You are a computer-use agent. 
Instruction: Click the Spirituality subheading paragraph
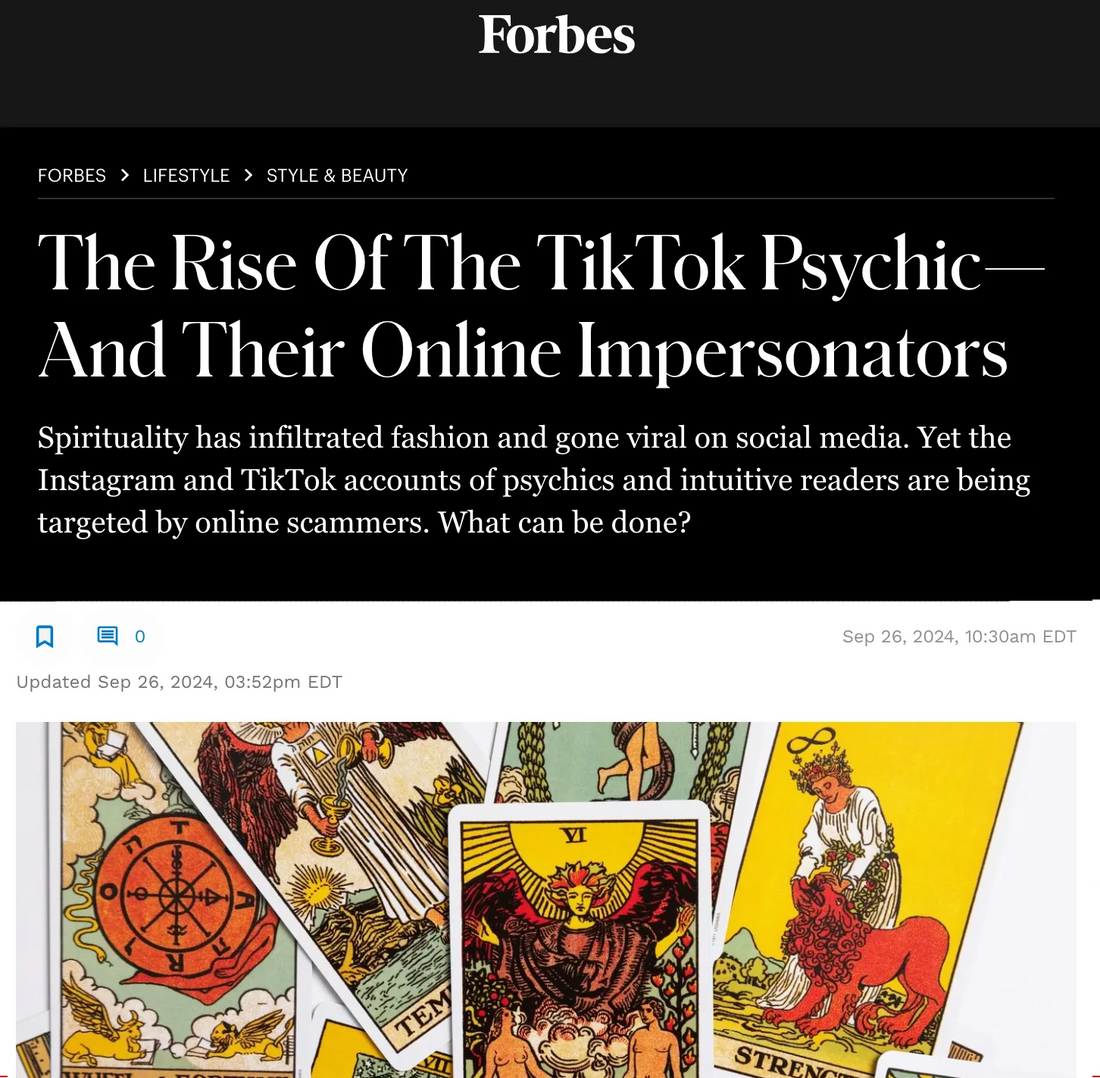pyautogui.click(x=534, y=480)
